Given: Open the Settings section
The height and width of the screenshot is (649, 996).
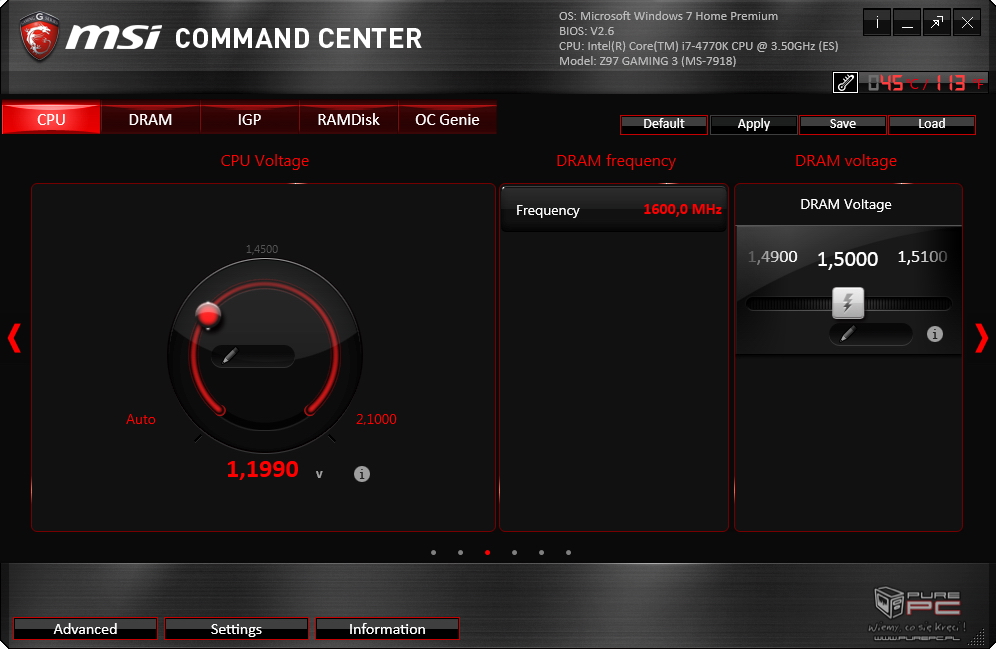Looking at the screenshot, I should pyautogui.click(x=236, y=629).
